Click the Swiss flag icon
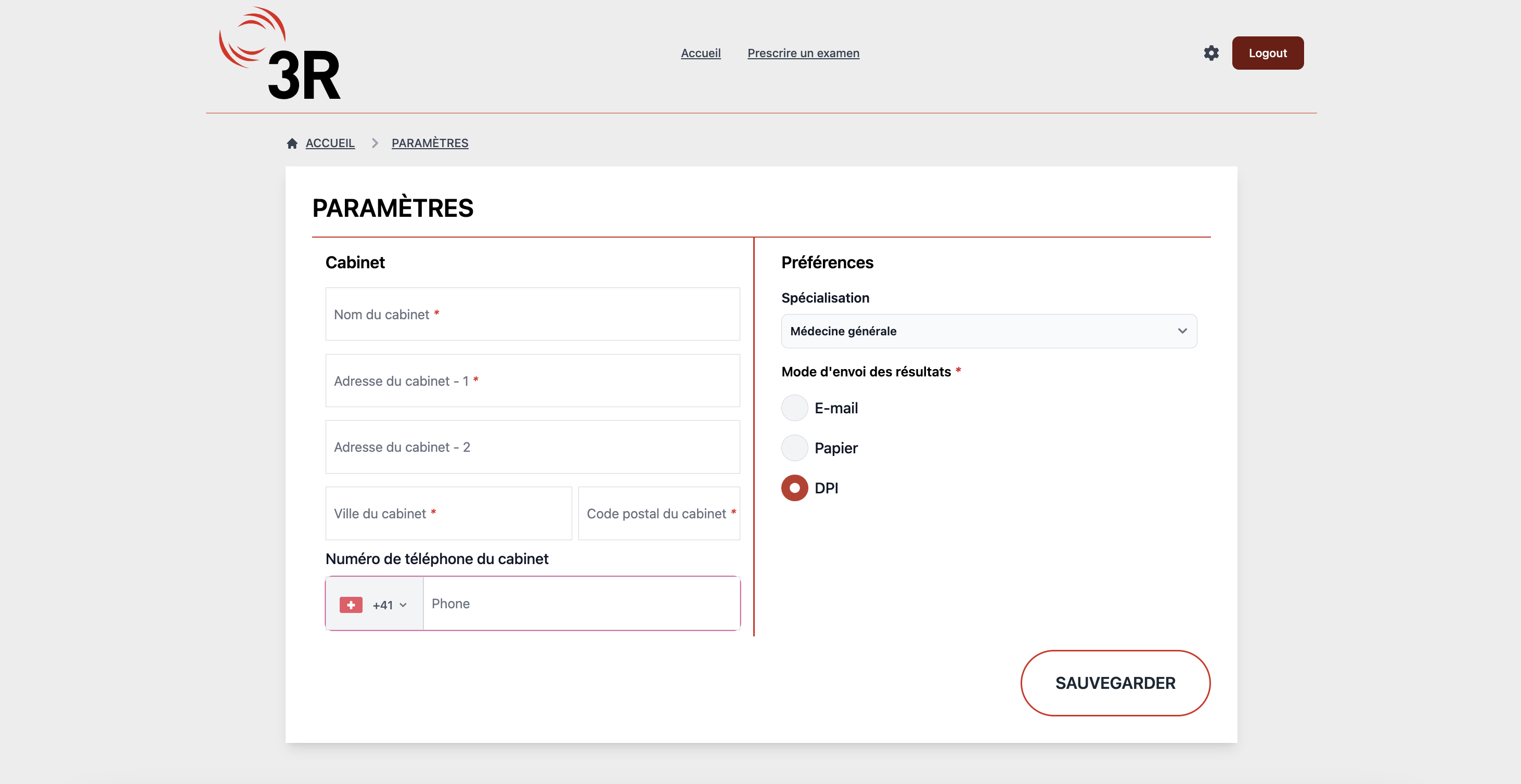 351,605
